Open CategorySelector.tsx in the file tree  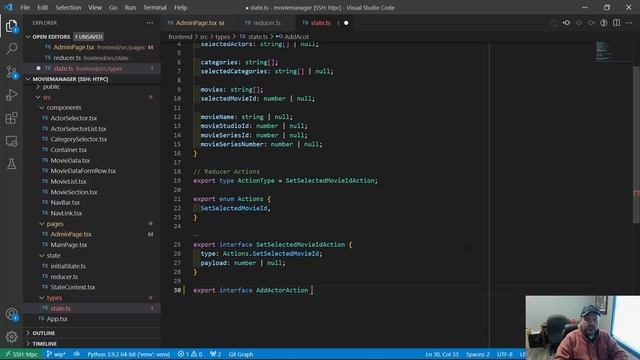[x=79, y=139]
